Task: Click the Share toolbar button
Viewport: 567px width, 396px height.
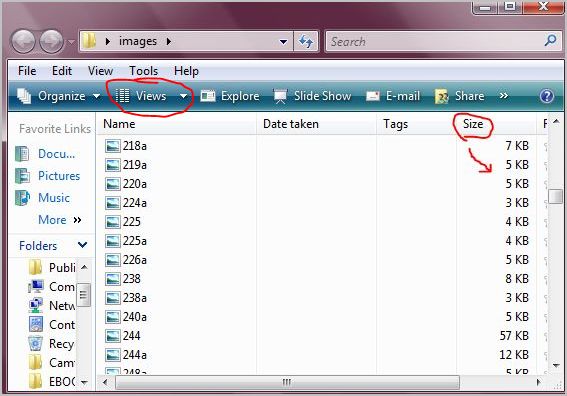Action: tap(460, 96)
